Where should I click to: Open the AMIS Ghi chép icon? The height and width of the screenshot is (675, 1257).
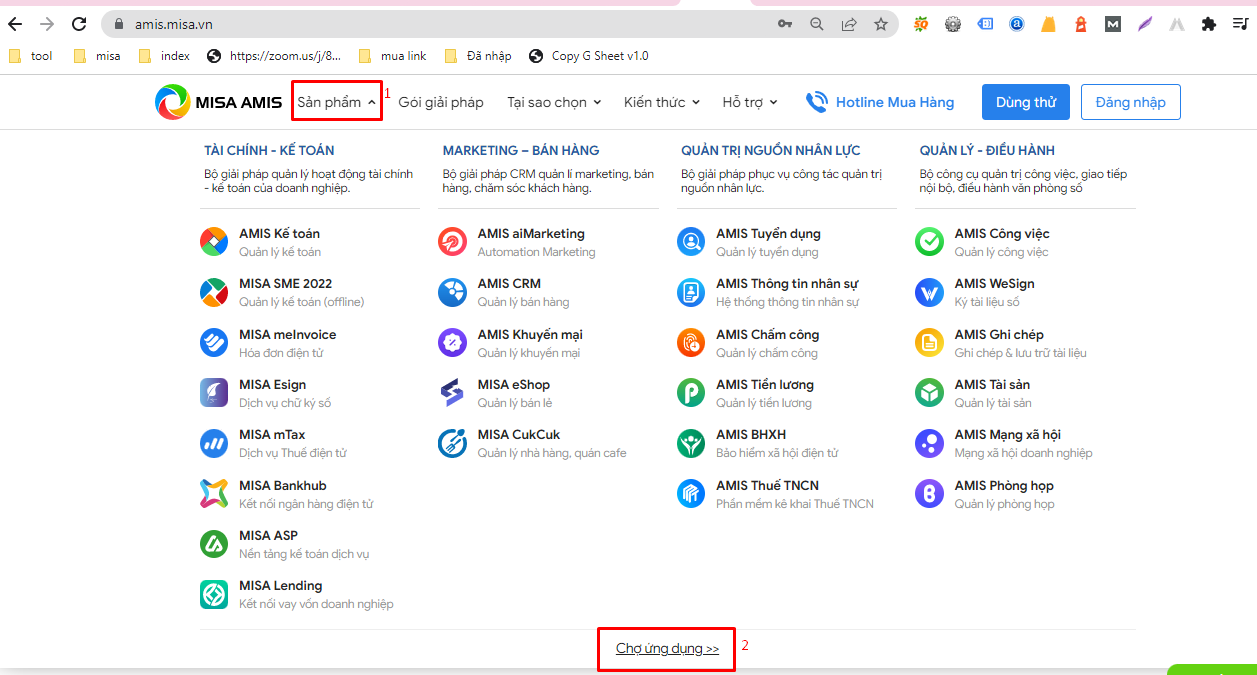[x=929, y=343]
